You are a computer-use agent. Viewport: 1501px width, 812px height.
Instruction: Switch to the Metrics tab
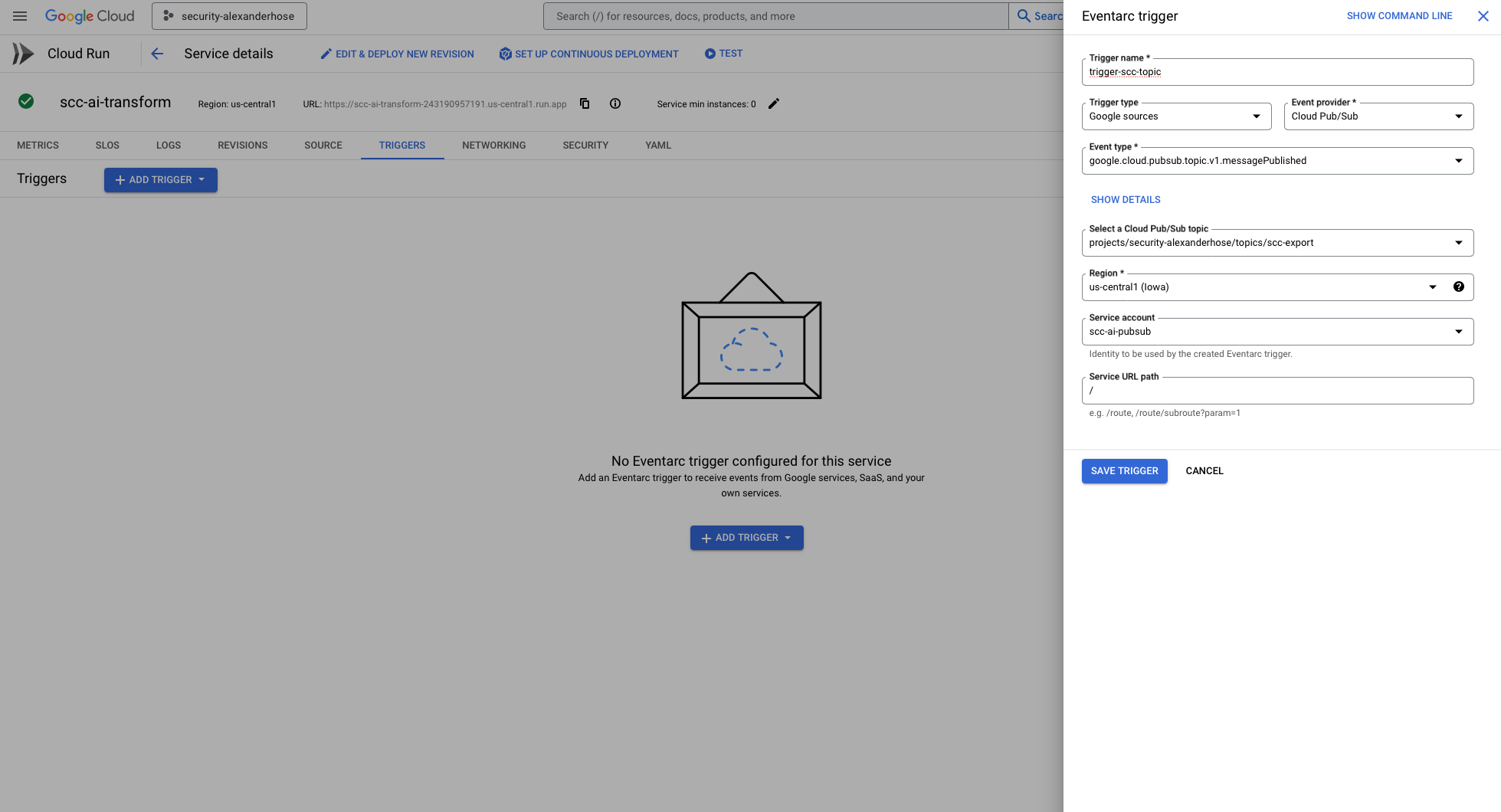point(38,146)
